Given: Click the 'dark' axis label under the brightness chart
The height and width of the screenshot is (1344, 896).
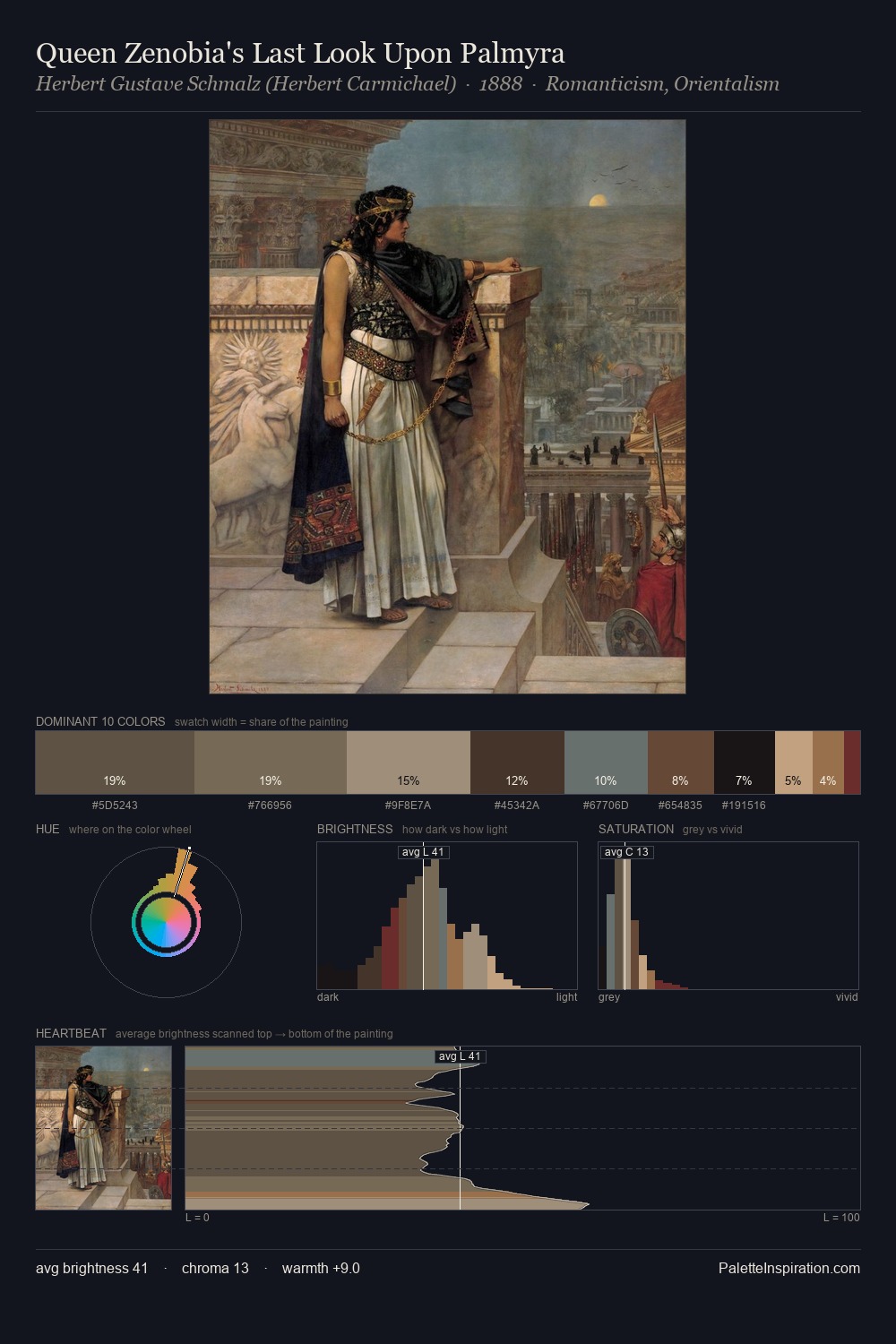Looking at the screenshot, I should tap(328, 997).
